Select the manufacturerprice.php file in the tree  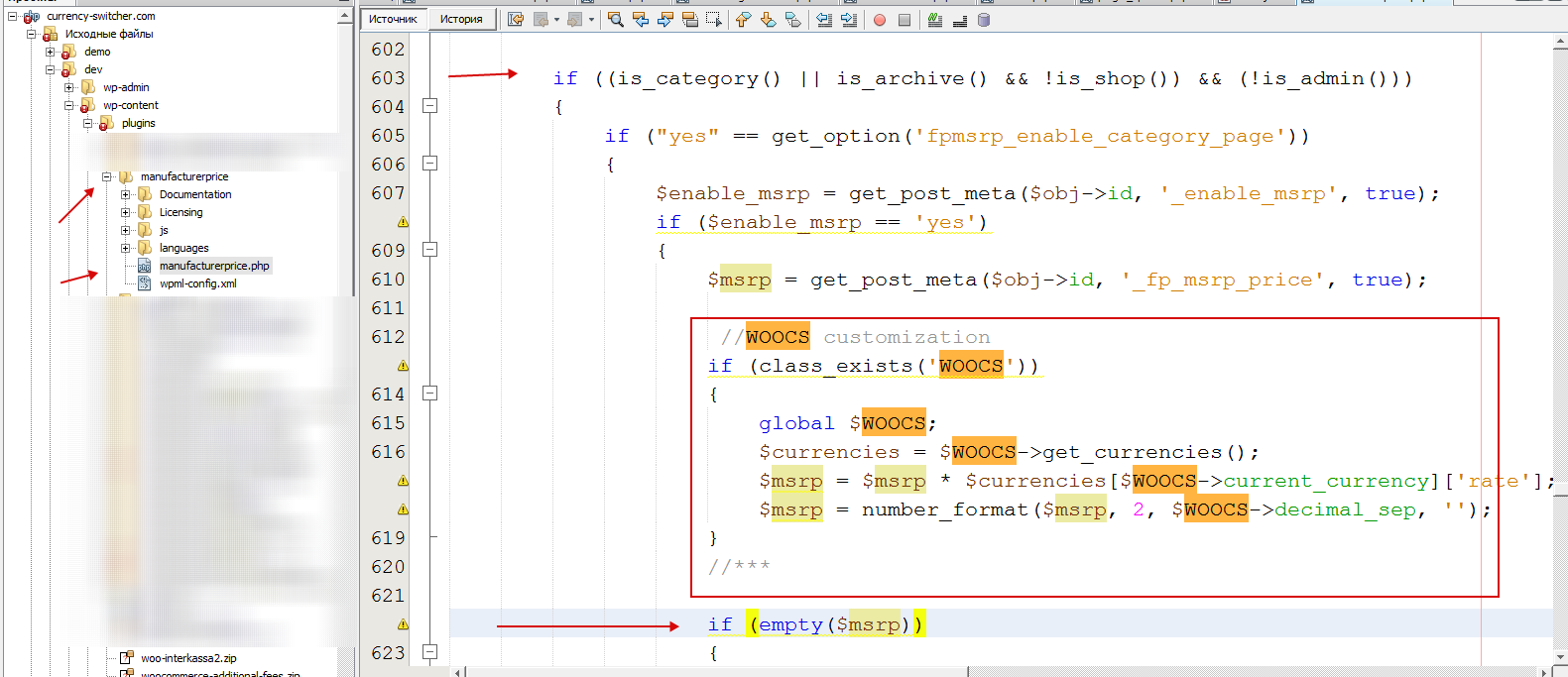tap(214, 266)
